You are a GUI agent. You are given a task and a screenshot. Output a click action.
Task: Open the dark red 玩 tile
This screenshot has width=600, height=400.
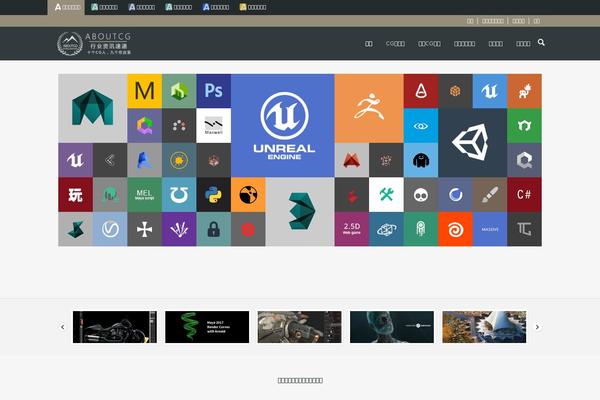click(x=75, y=194)
